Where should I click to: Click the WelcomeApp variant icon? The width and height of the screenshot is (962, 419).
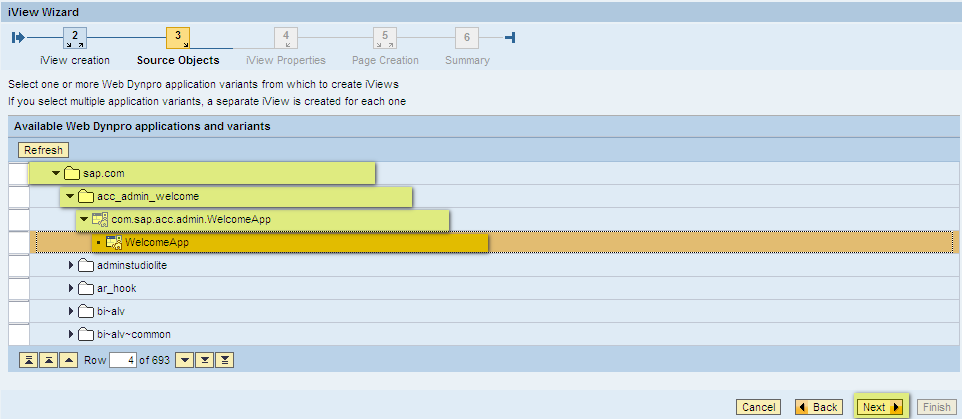coord(114,243)
